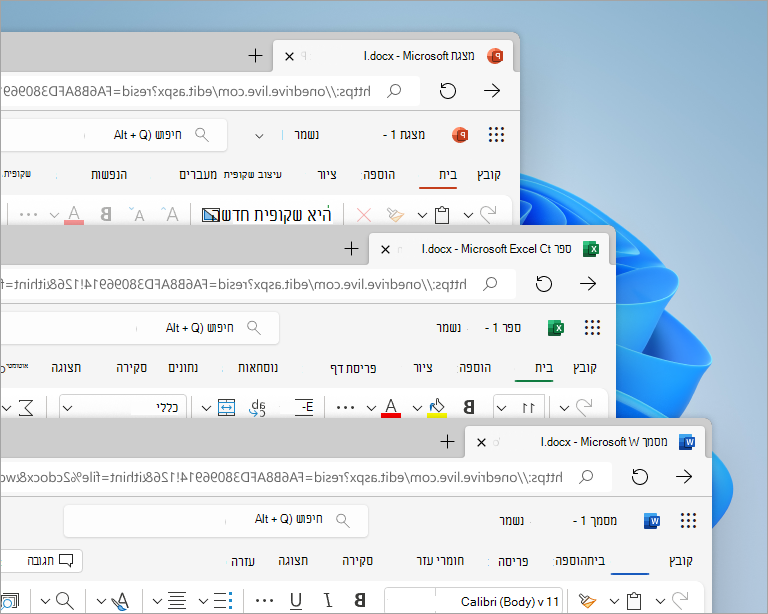The height and width of the screenshot is (614, 768).
Task: Decrease font size in PowerPoint toolbar
Action: point(137,214)
